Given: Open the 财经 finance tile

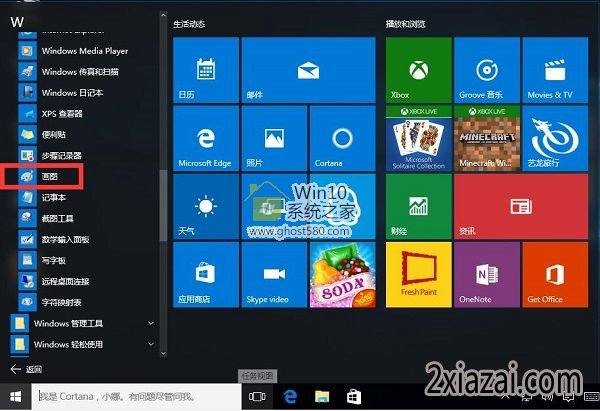Looking at the screenshot, I should tap(419, 207).
